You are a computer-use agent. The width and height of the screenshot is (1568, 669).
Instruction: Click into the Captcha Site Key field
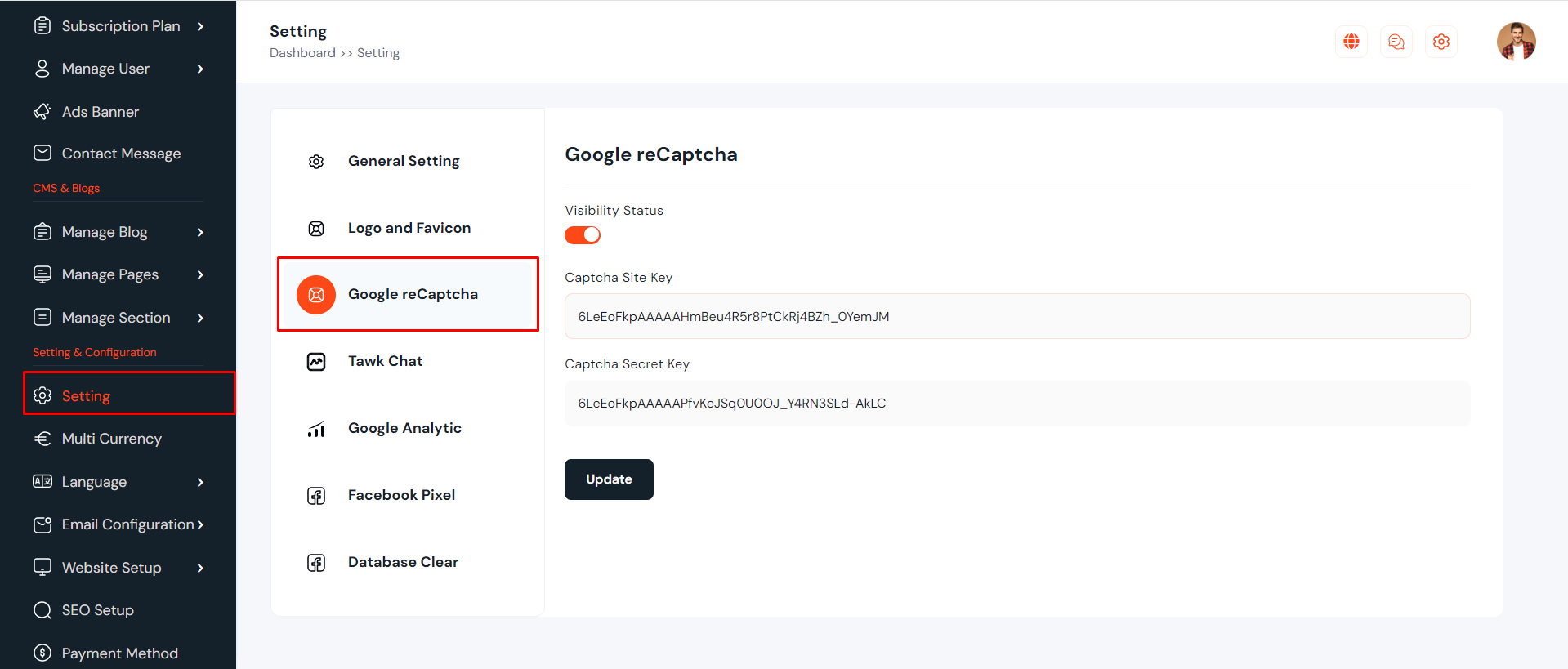click(1016, 316)
